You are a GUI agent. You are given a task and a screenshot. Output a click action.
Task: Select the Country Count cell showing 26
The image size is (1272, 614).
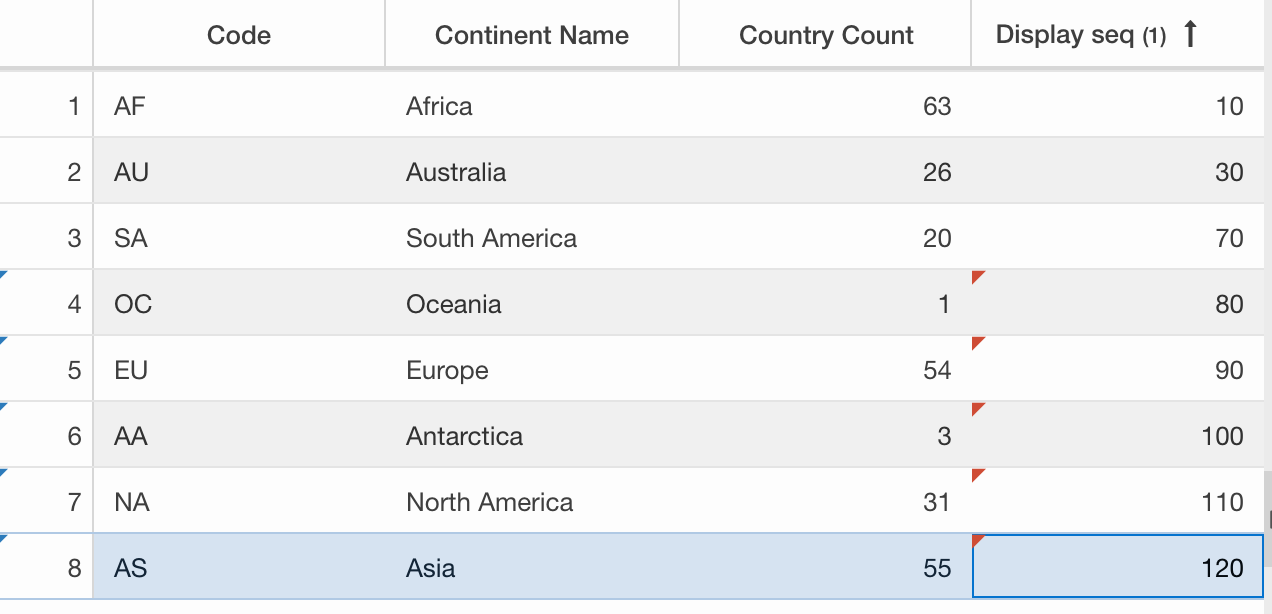pyautogui.click(x=825, y=171)
